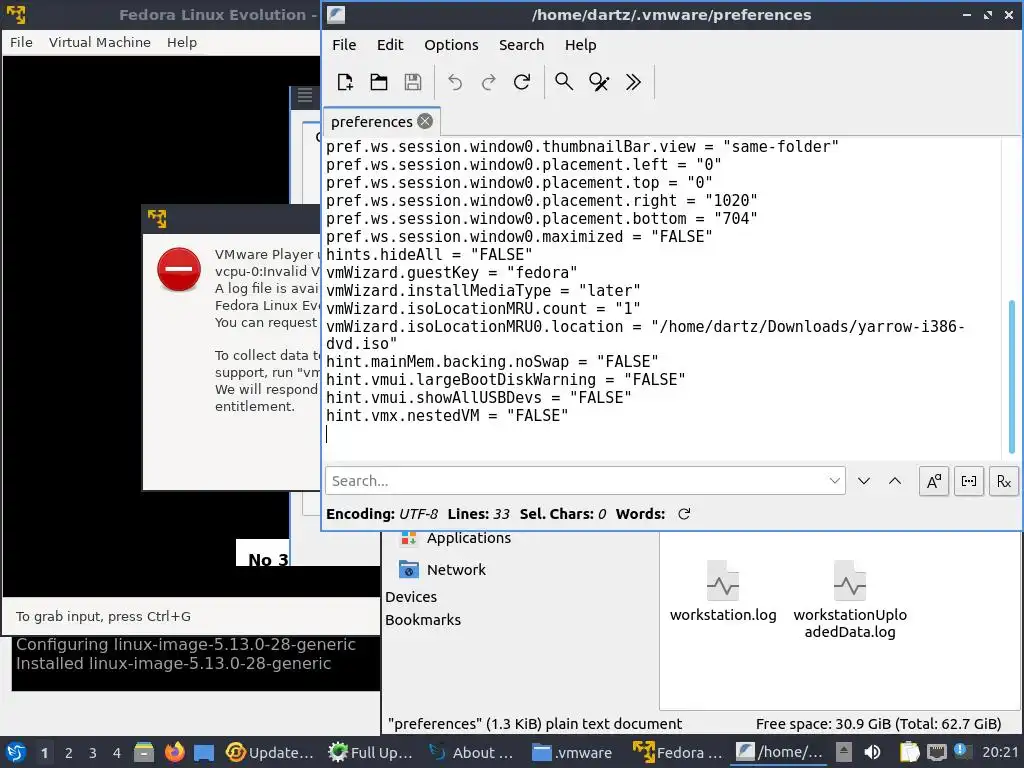Click the hamburger menu icon behind the editor
This screenshot has height=768, width=1024.
tap(305, 95)
